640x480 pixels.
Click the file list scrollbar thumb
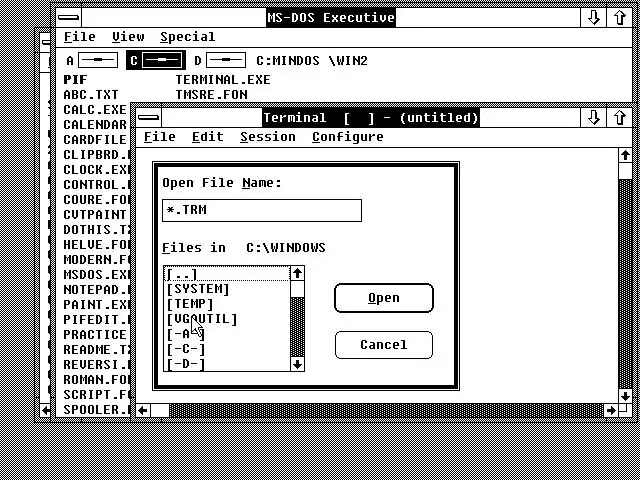pos(297,289)
